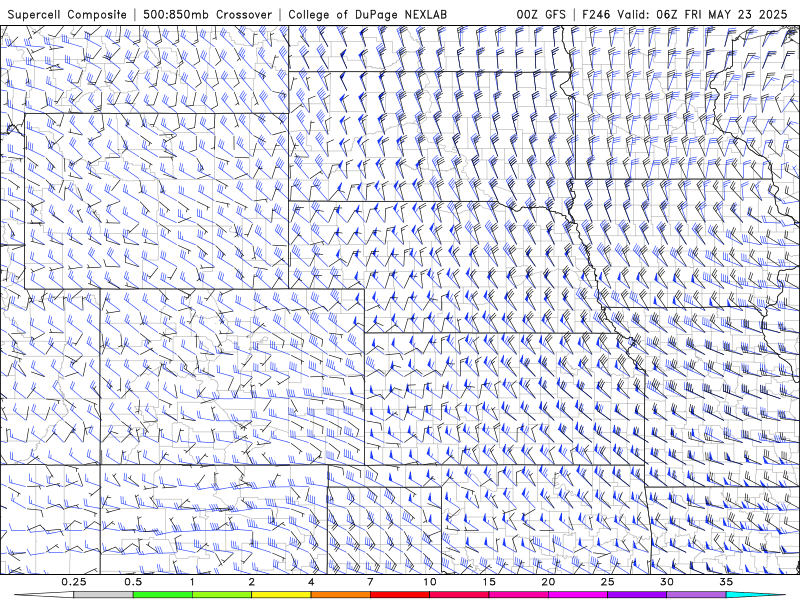Click the lavender legend segment between 30 and 35
This screenshot has width=800, height=600.
[696, 595]
